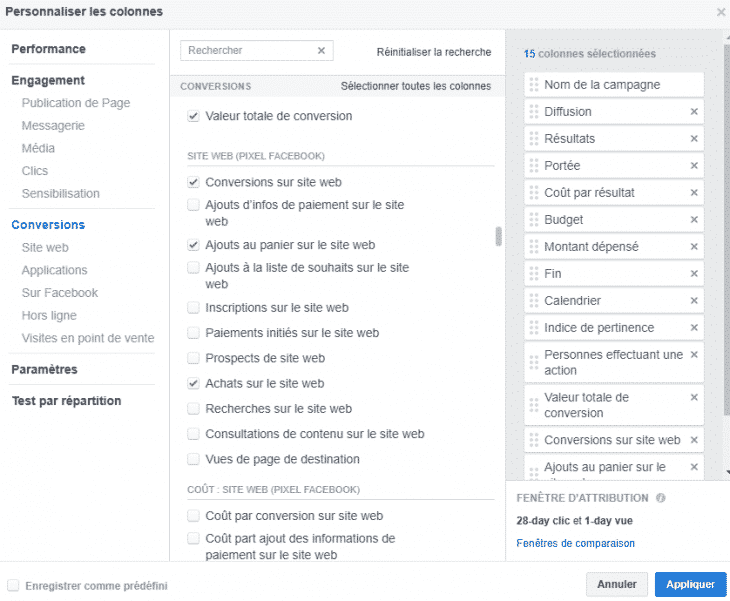Screen dimensions: 730x601
Task: Remove the Montant dépensé column
Action: 694,247
